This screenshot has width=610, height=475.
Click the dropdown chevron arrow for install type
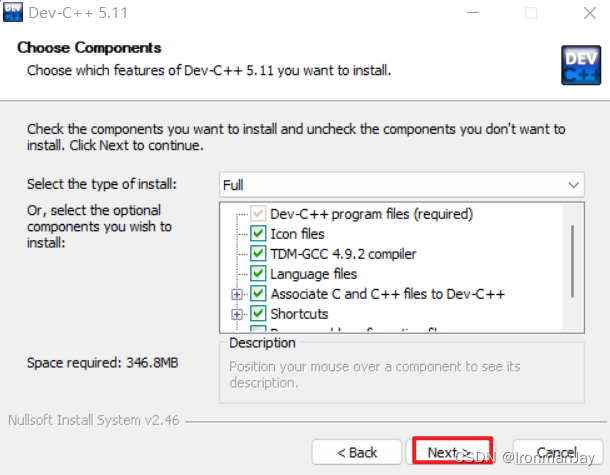coord(573,185)
